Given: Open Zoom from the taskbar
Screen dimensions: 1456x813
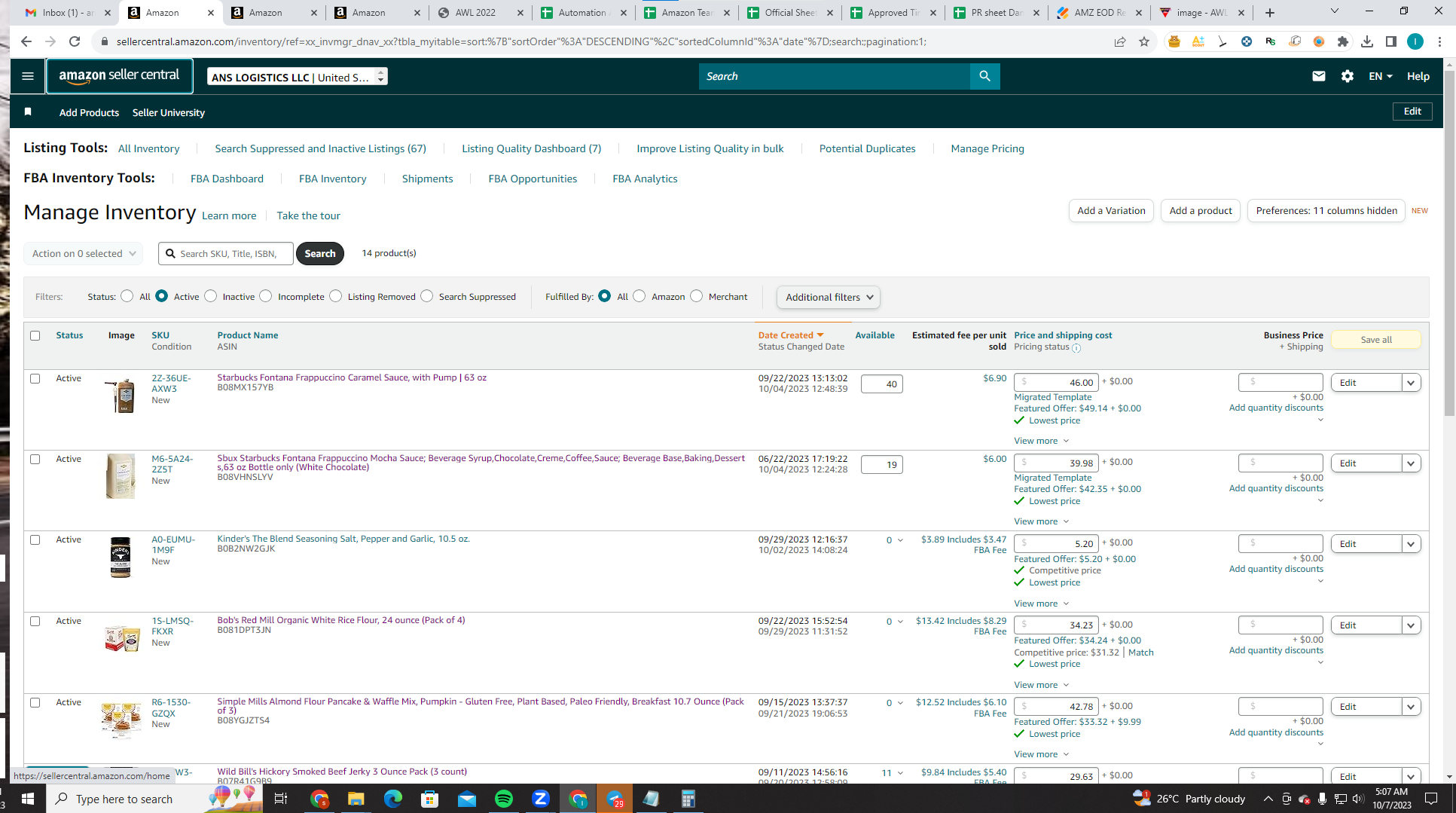Looking at the screenshot, I should coord(541,799).
